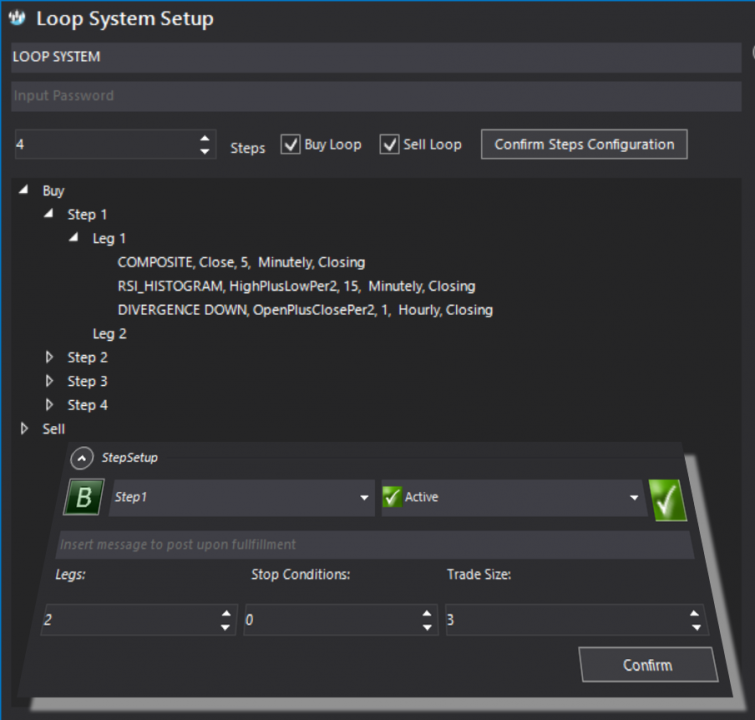Viewport: 755px width, 720px height.
Task: Click Confirm Steps Configuration button
Action: (584, 144)
